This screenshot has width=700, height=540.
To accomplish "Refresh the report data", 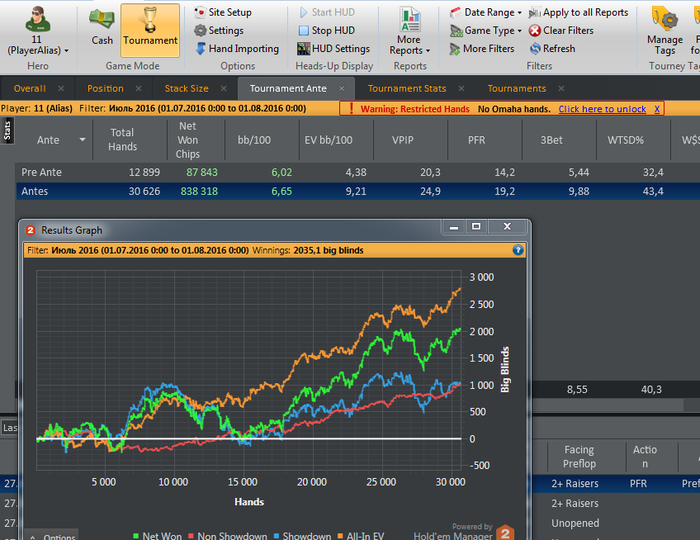I will click(553, 49).
